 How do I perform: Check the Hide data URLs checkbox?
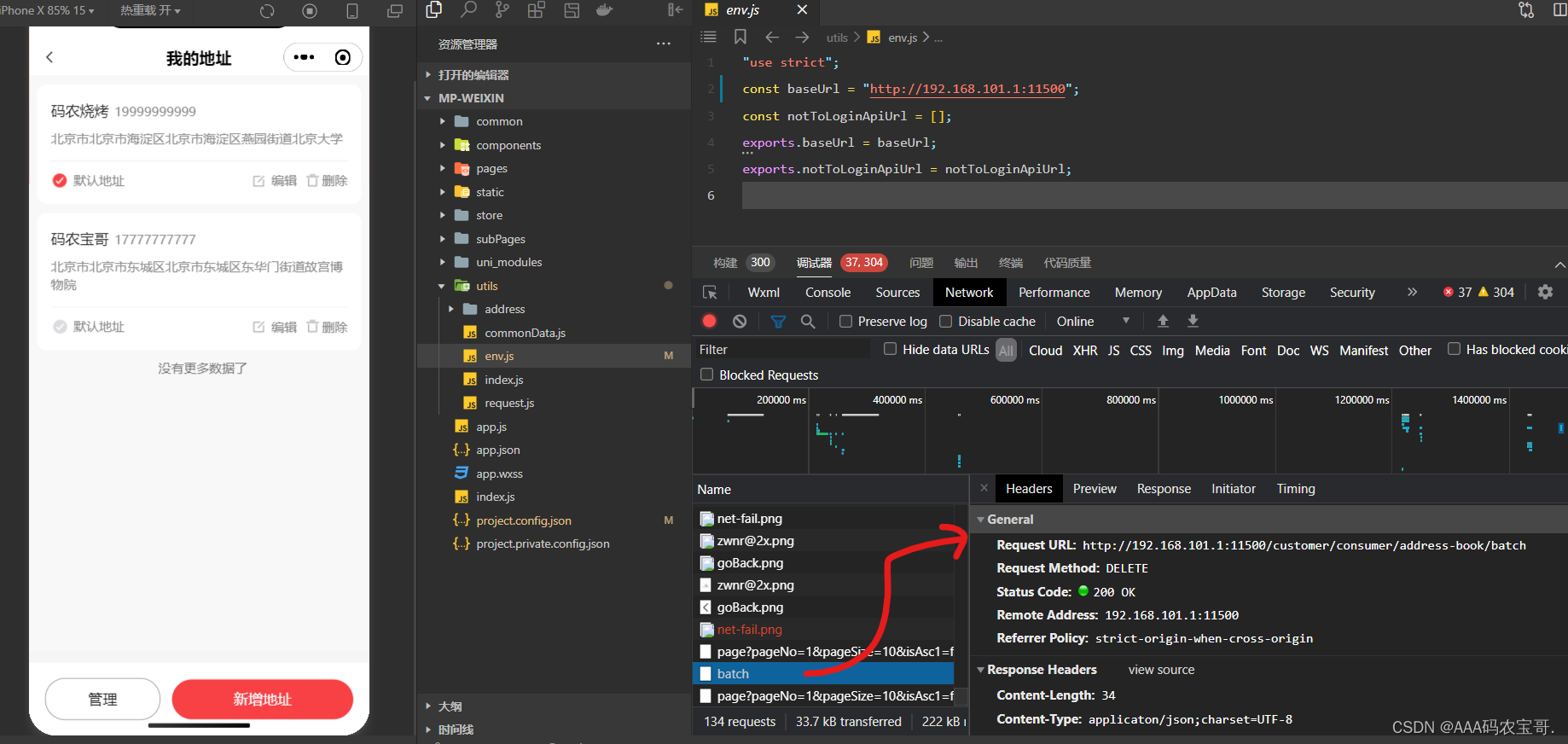(x=890, y=349)
